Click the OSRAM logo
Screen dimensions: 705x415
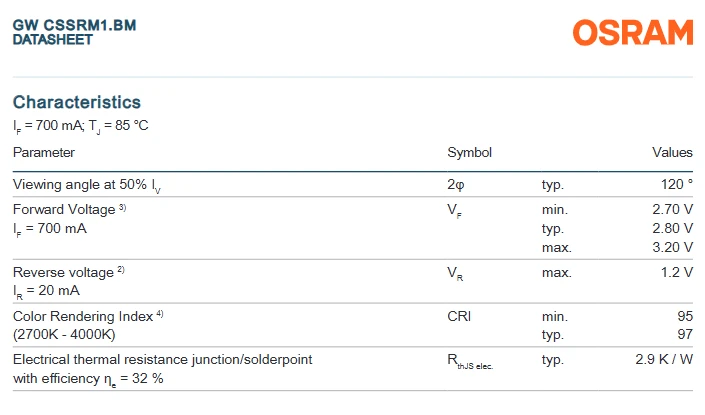[633, 32]
